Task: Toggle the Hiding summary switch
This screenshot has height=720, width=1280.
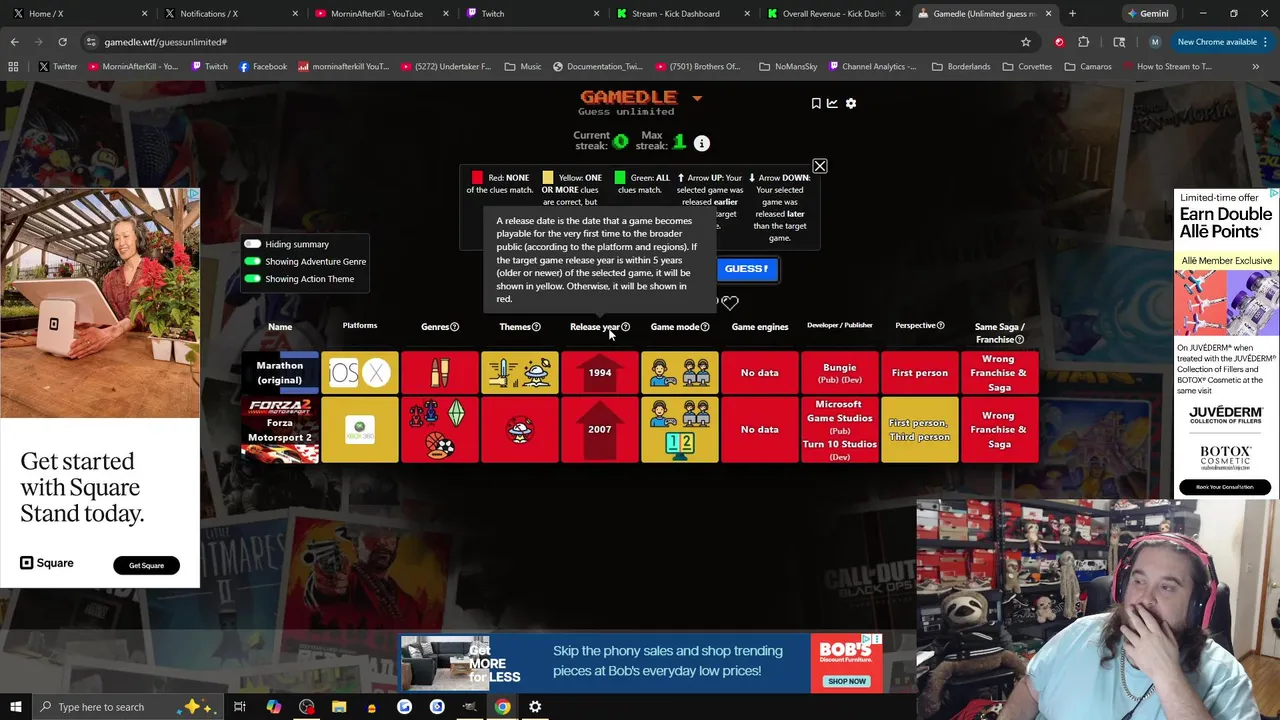Action: (252, 244)
